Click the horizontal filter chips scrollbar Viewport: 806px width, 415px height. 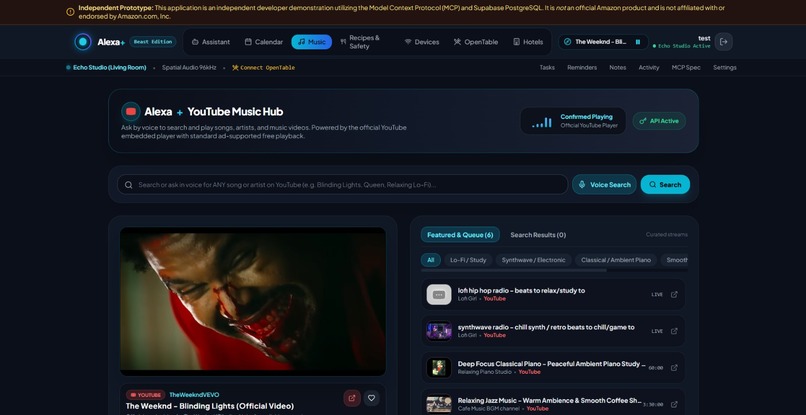coord(514,270)
